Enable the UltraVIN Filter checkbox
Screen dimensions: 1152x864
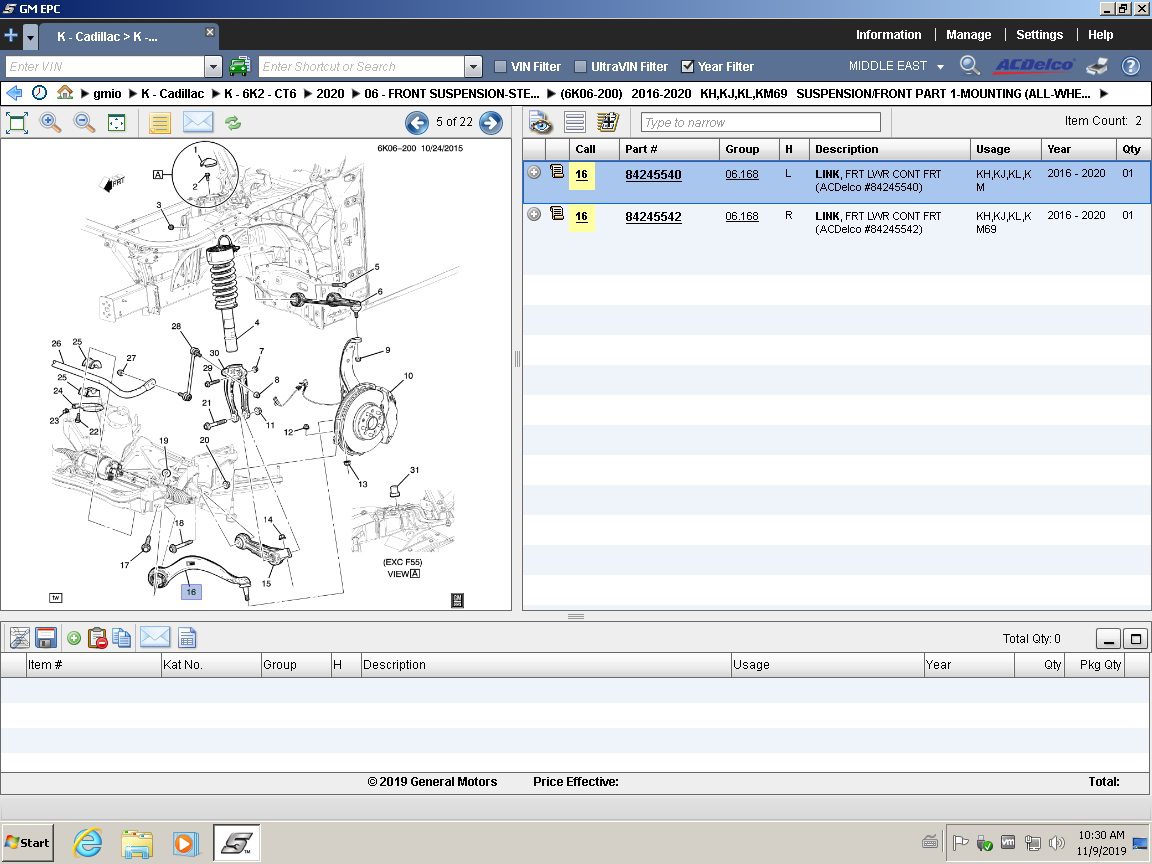581,67
